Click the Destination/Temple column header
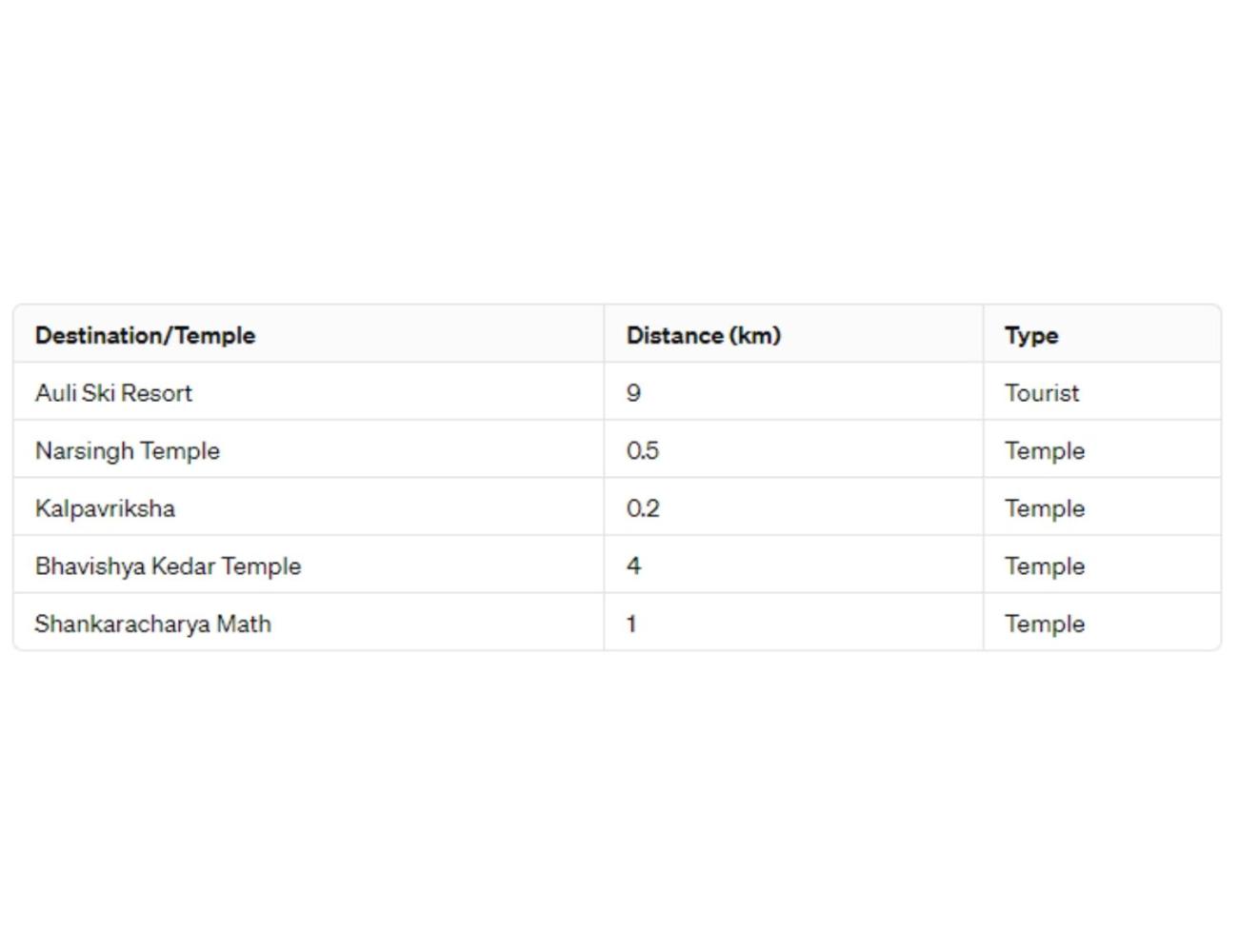Viewport: 1238px width, 952px height. coord(145,335)
